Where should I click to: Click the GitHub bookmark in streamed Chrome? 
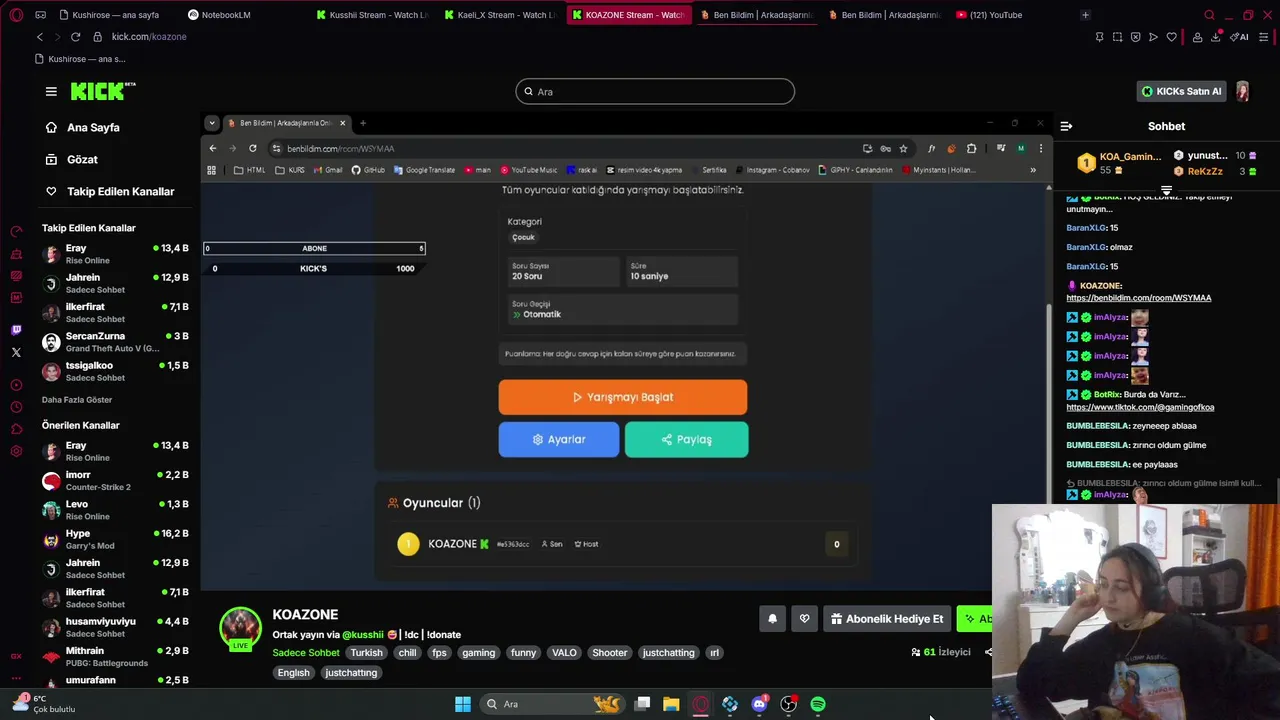point(368,170)
